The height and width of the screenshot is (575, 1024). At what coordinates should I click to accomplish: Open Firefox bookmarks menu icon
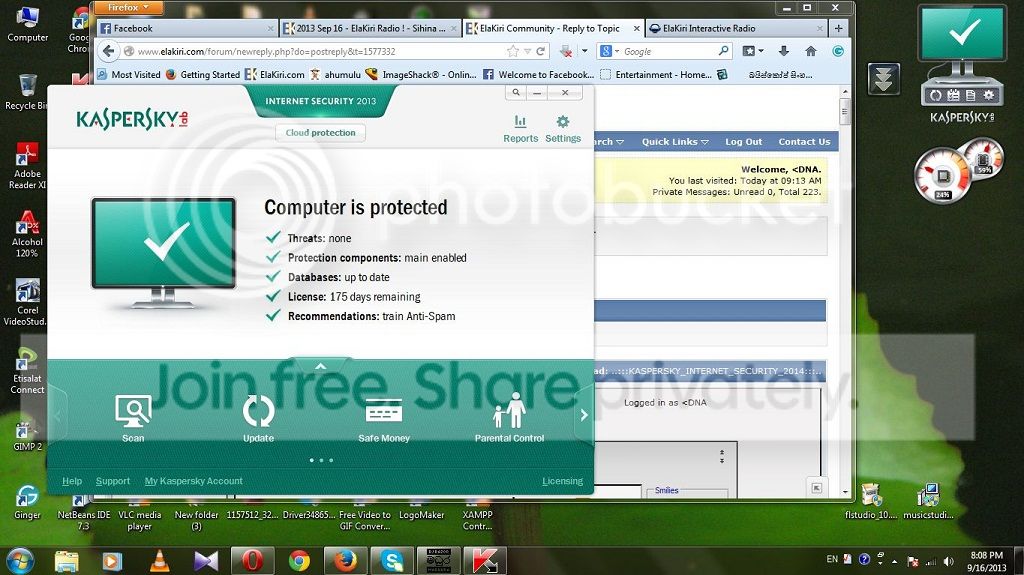click(752, 51)
